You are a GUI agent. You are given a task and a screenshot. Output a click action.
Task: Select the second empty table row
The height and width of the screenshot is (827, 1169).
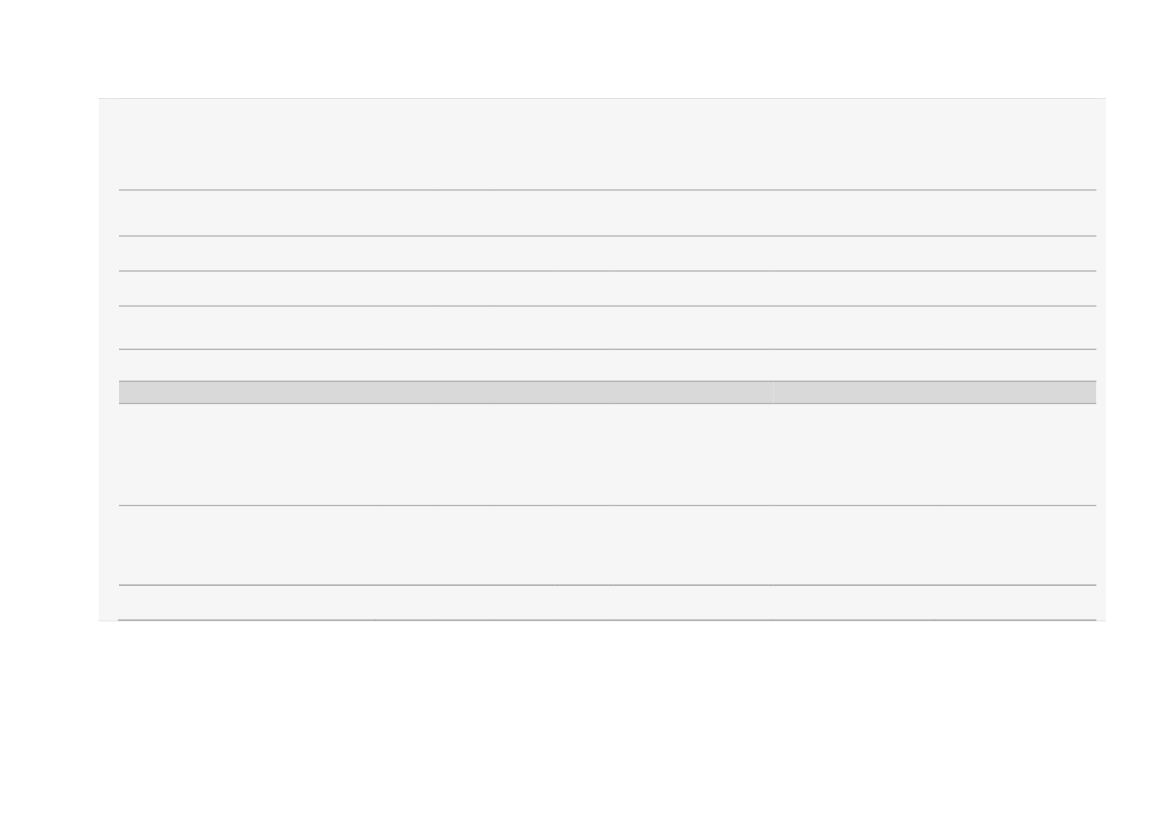click(x=607, y=254)
